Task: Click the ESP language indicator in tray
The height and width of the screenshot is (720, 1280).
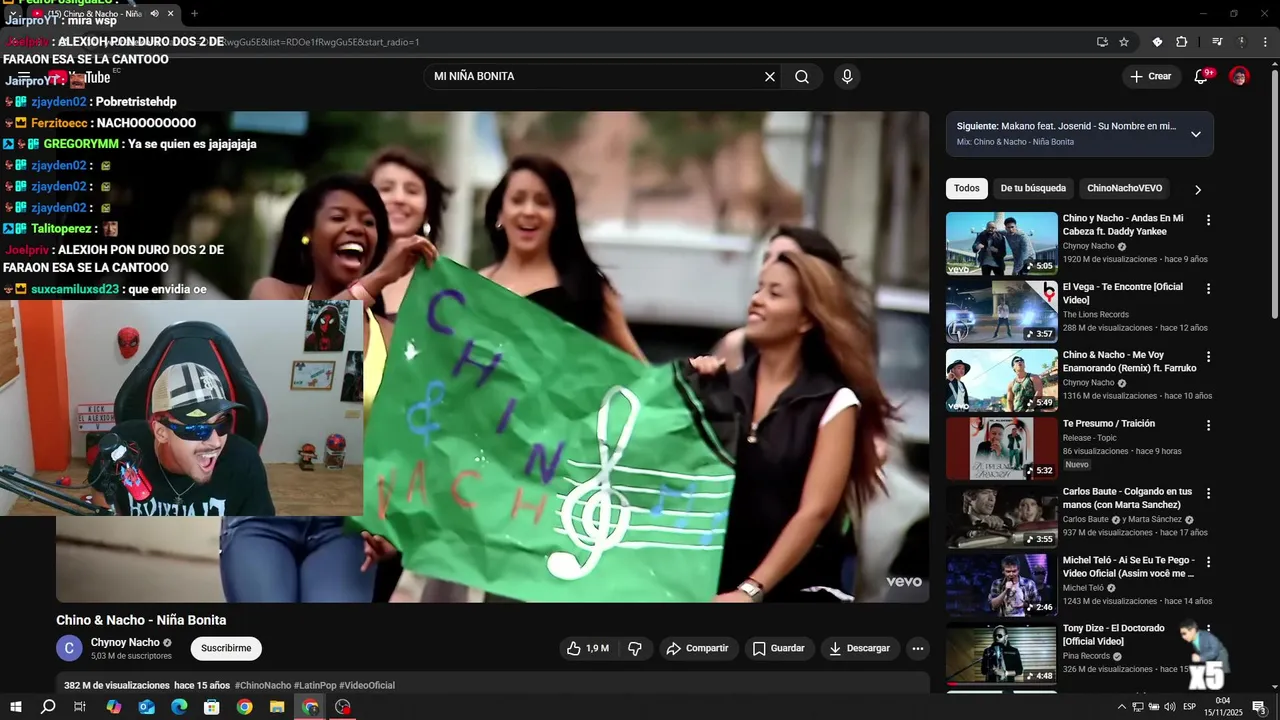Action: [x=1189, y=707]
